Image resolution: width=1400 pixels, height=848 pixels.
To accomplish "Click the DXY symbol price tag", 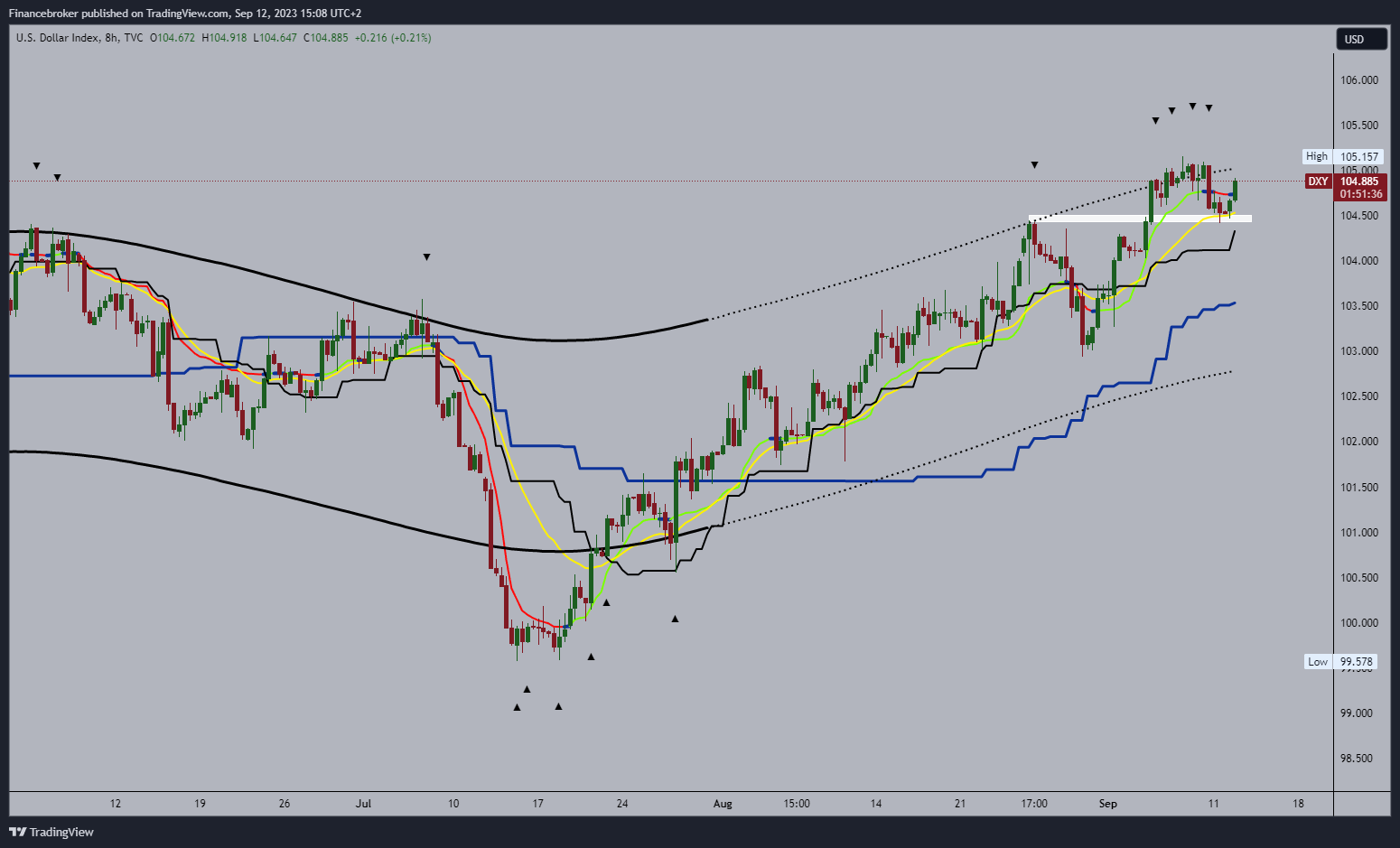I will [1318, 182].
